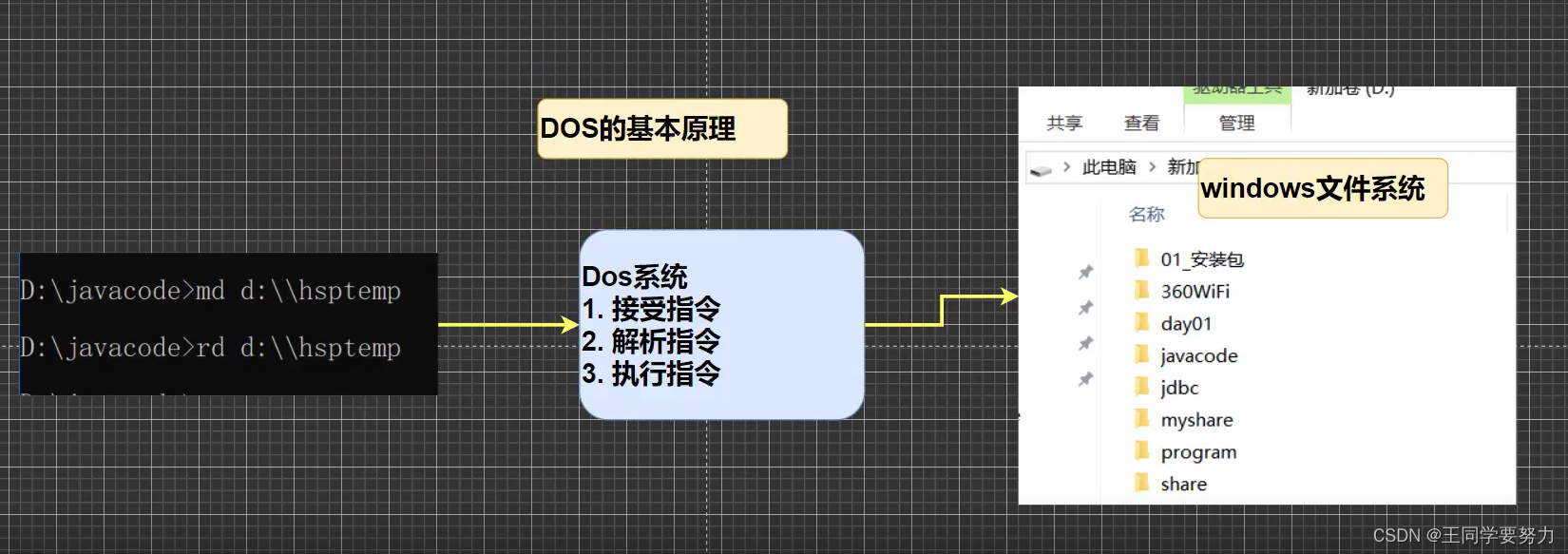
Task: Select the windows文件系统 label box
Action: 1323,188
